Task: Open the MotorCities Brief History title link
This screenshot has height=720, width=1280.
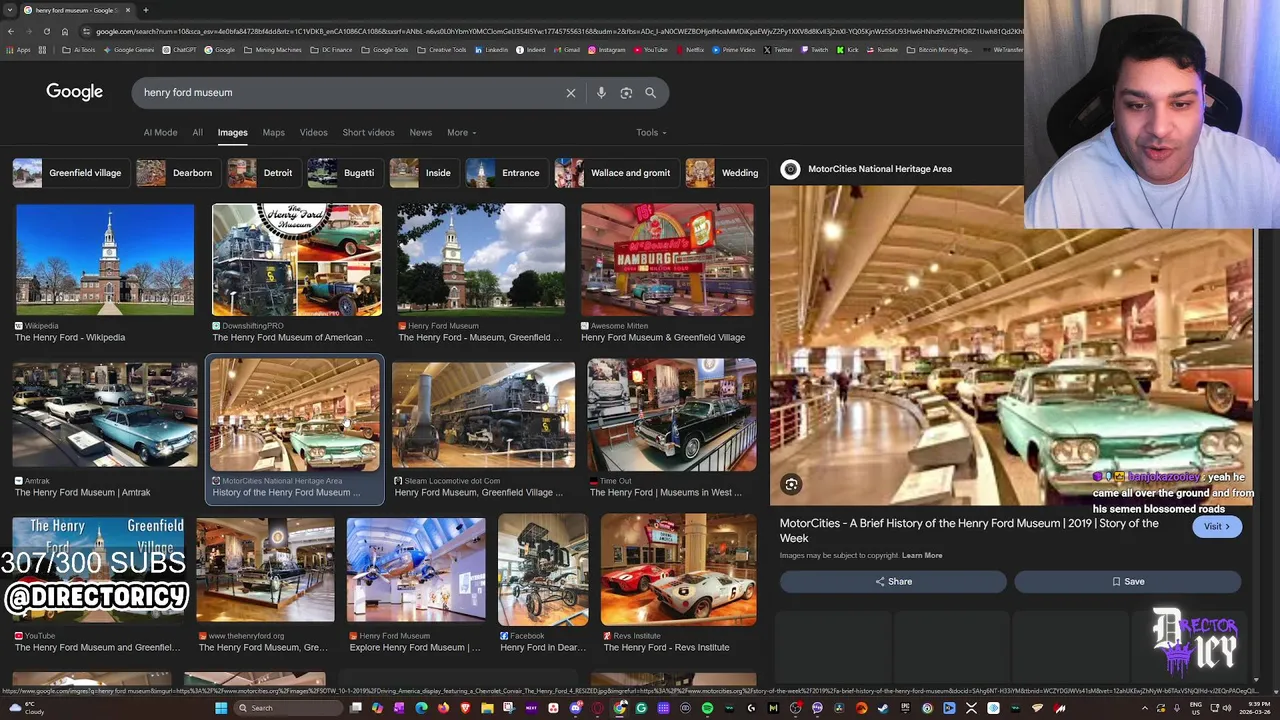Action: pos(969,530)
